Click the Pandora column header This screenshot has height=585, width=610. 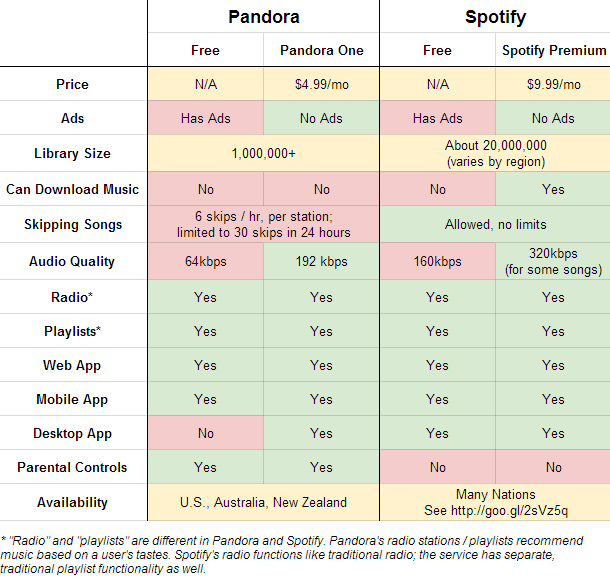click(x=263, y=17)
